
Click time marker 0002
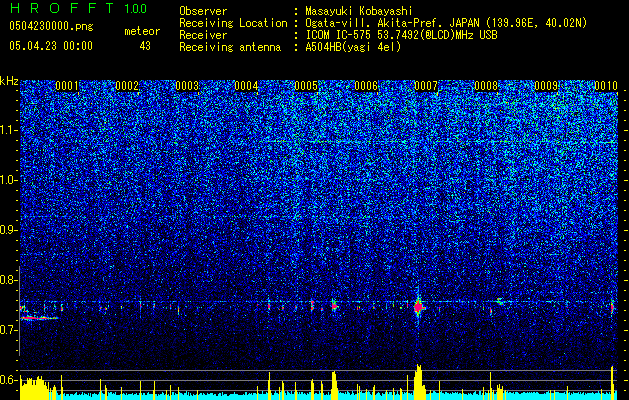(127, 86)
